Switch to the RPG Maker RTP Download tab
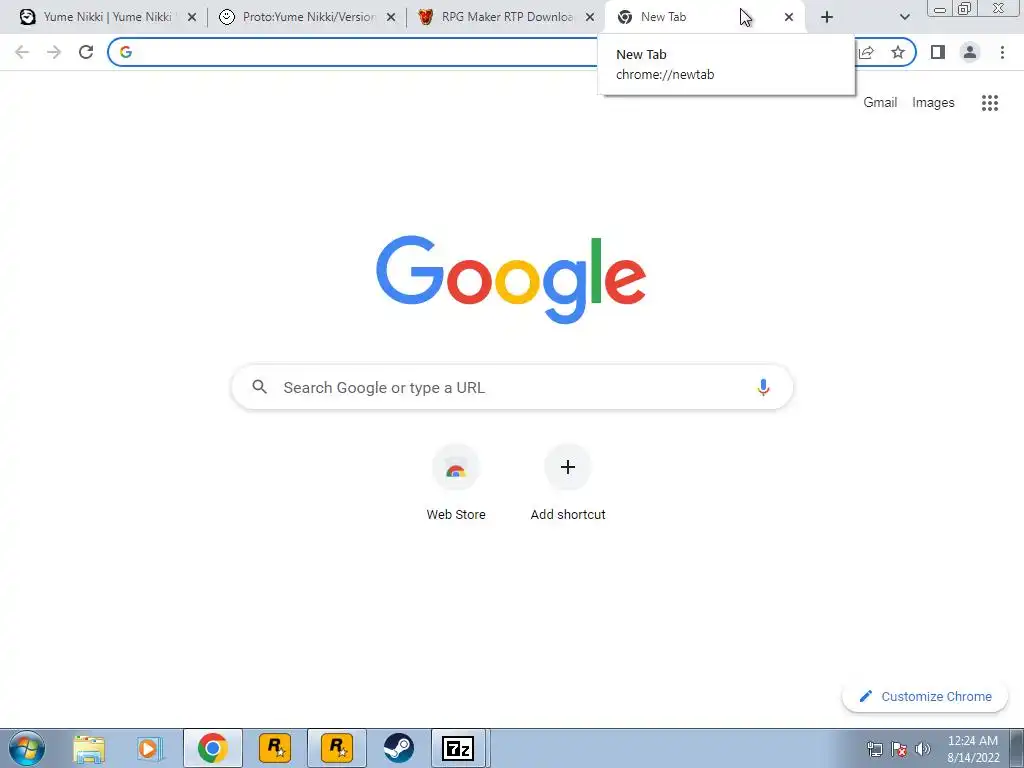The height and width of the screenshot is (768, 1024). (x=507, y=17)
